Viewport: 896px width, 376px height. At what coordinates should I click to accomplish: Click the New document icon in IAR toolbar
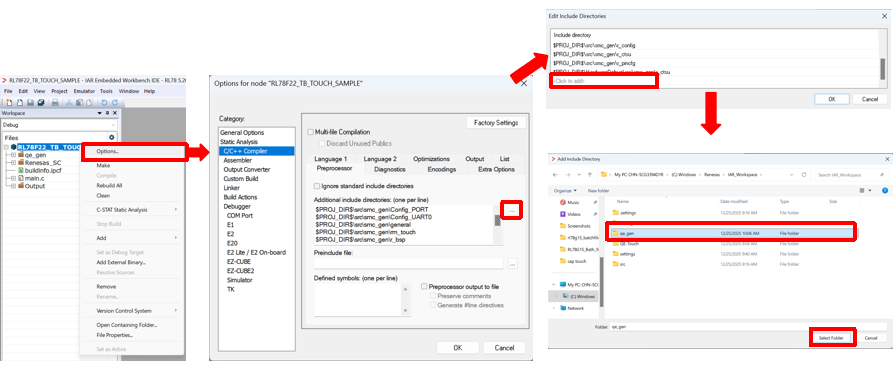point(10,103)
